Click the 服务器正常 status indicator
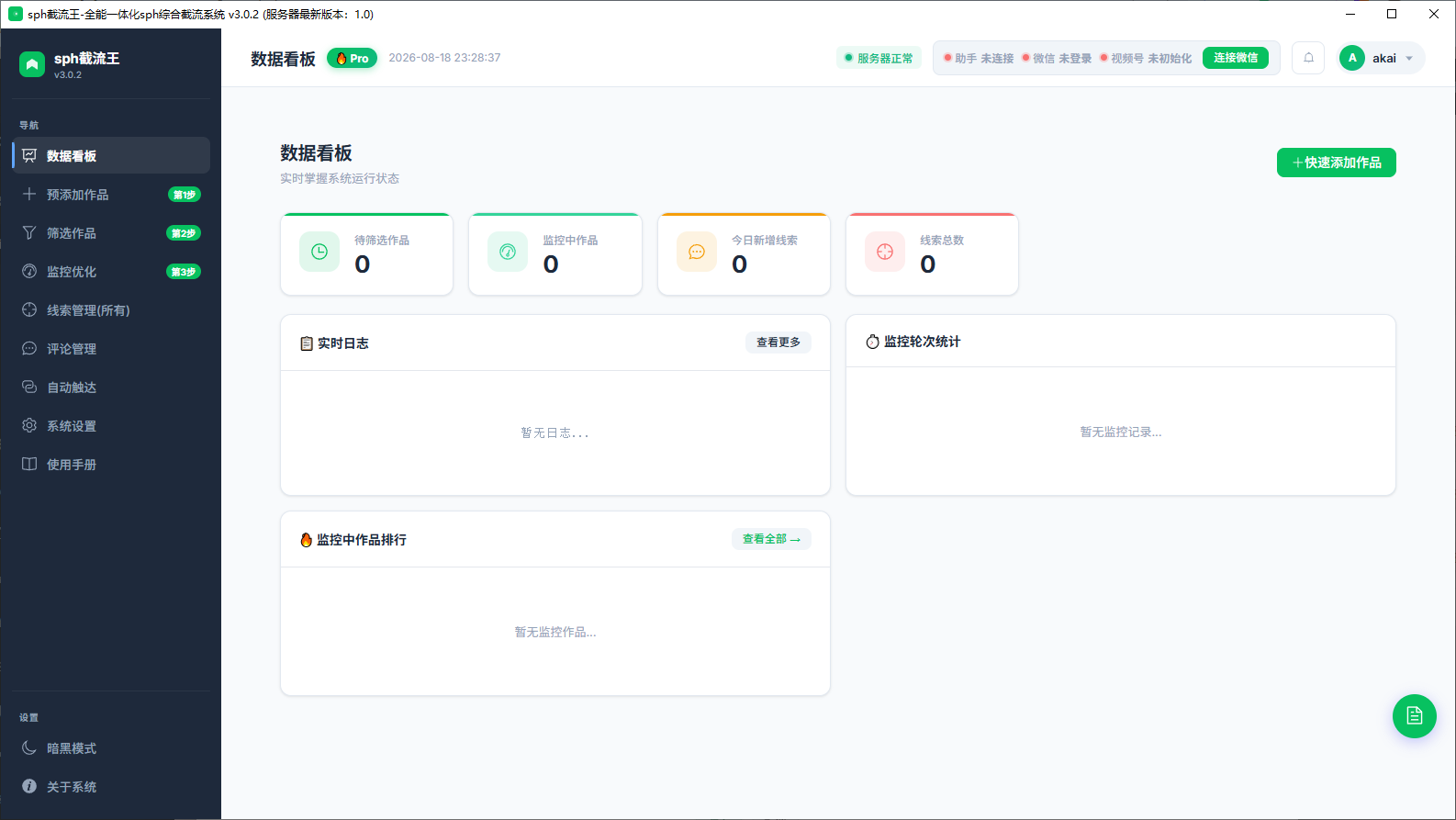The height and width of the screenshot is (820, 1456). 879,58
